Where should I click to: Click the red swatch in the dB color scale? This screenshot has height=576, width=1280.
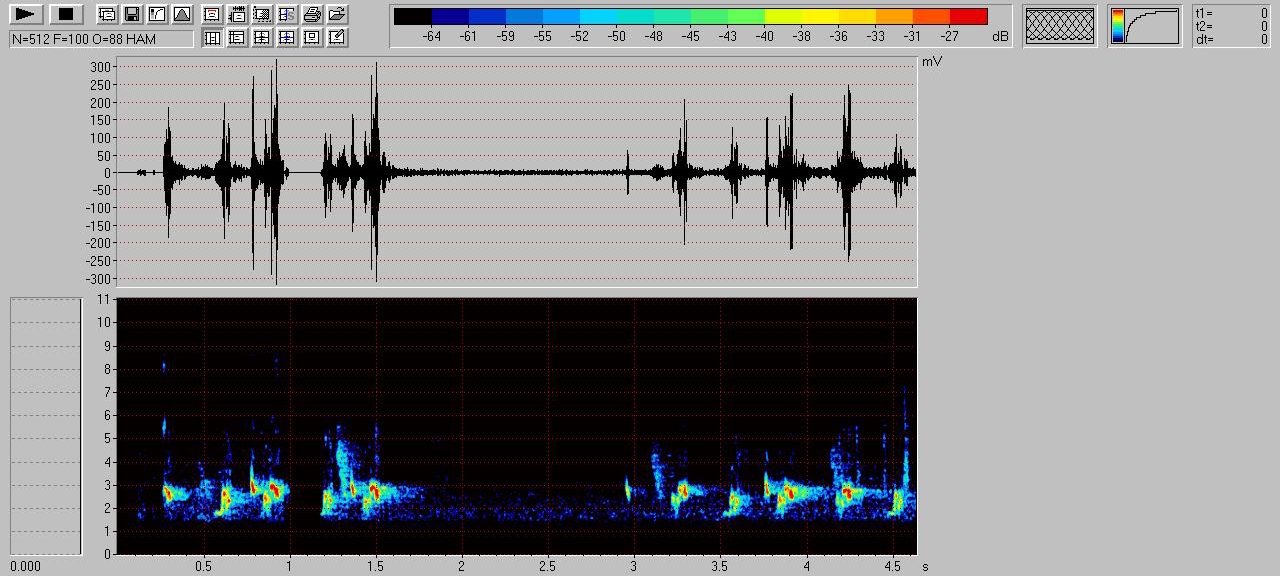(968, 16)
